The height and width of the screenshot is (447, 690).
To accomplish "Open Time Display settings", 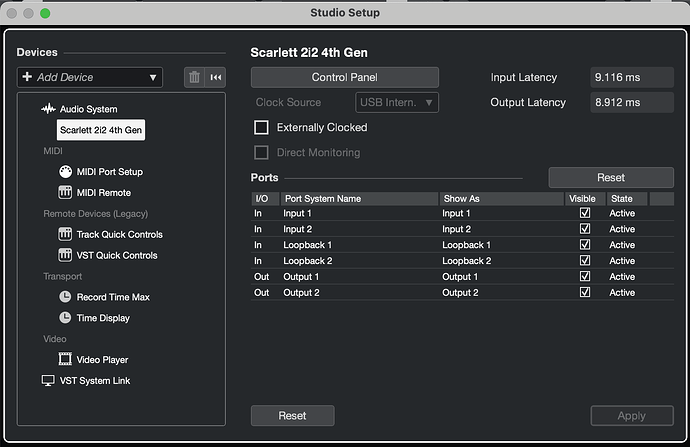I will (x=103, y=318).
